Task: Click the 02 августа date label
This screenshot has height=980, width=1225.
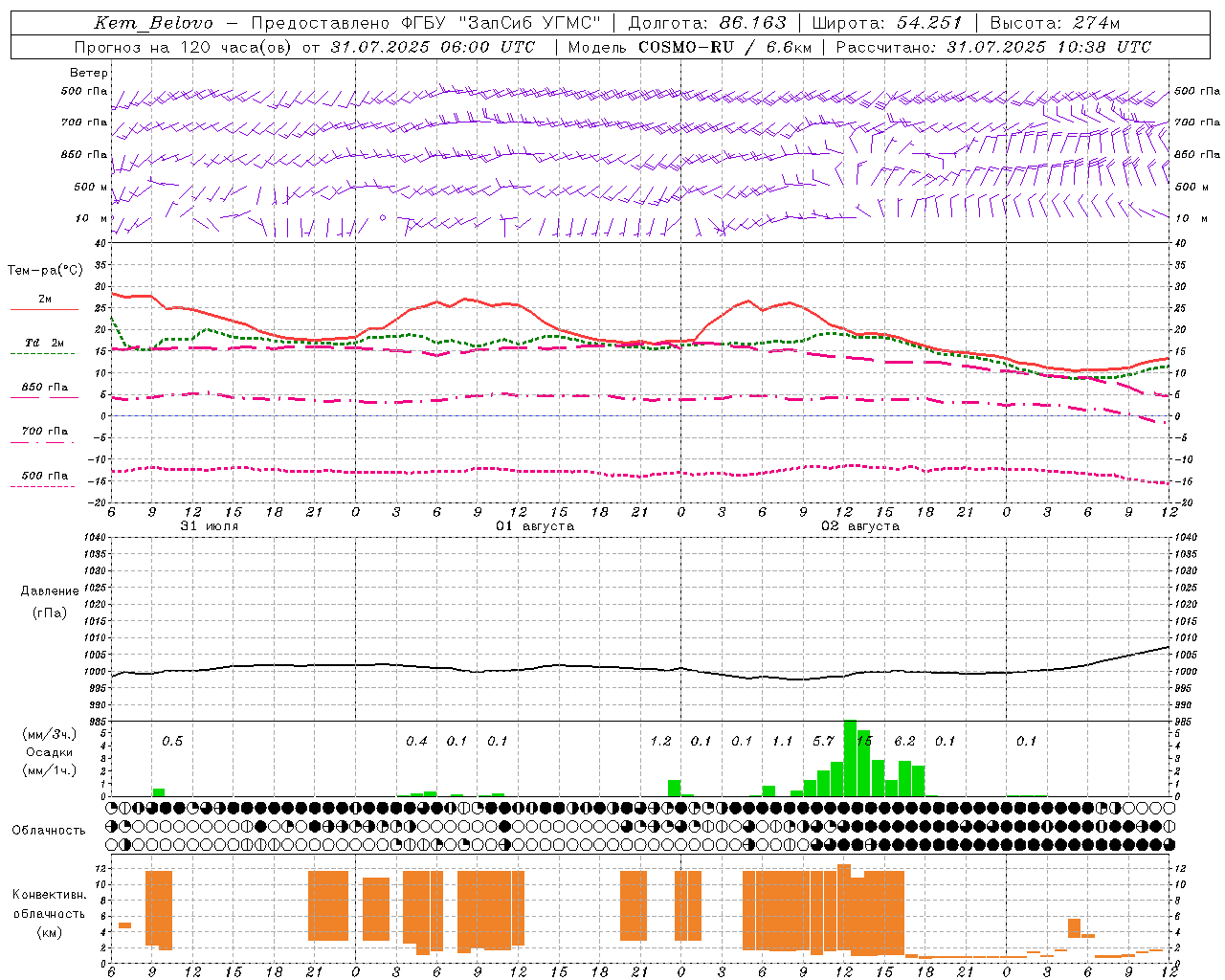Action: 860,526
